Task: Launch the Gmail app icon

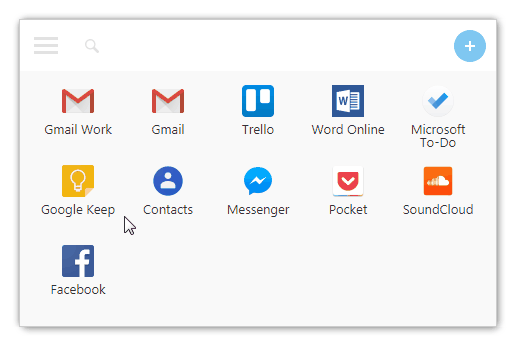Action: coord(168,101)
